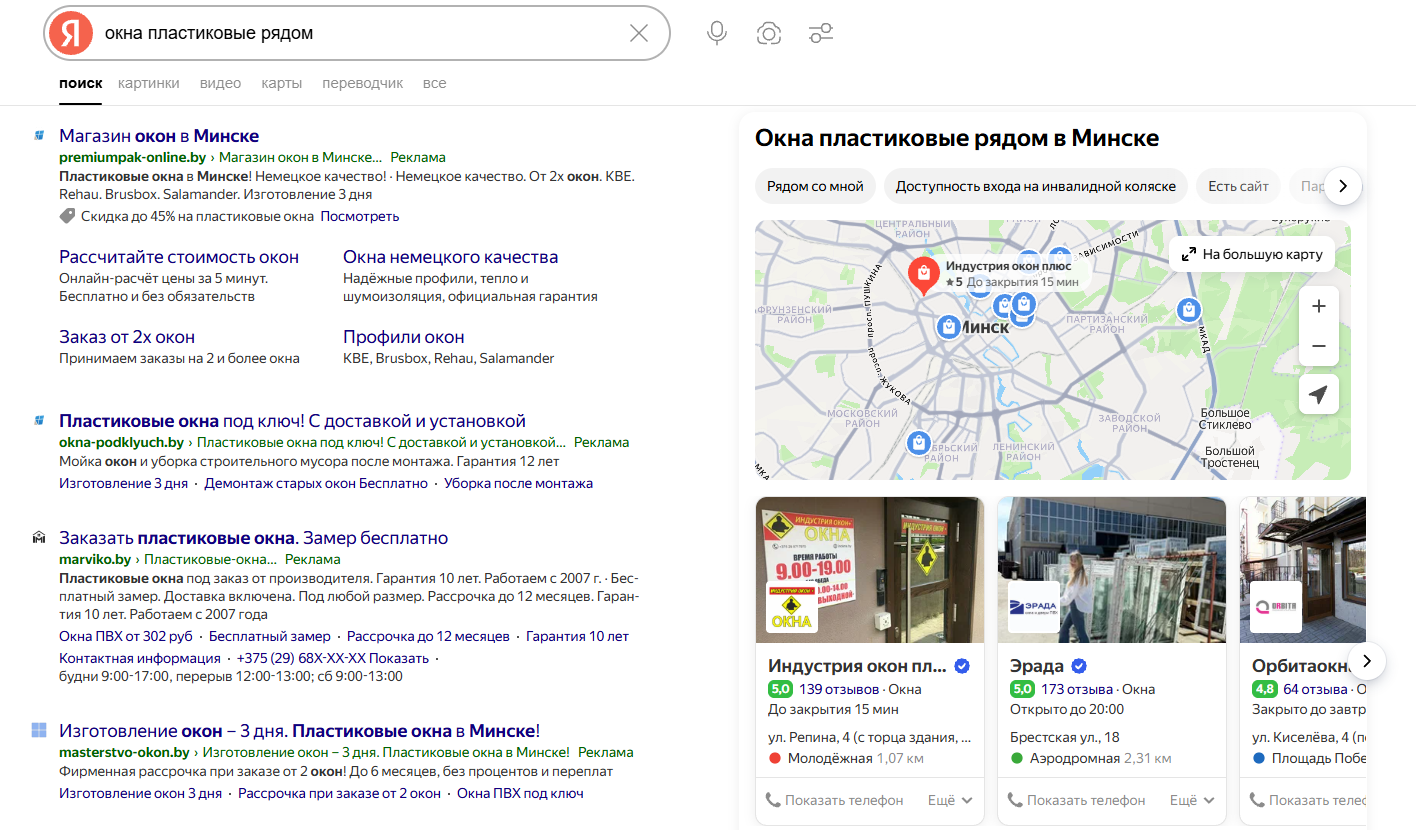Show next business cards with the arrow

pyautogui.click(x=1367, y=661)
